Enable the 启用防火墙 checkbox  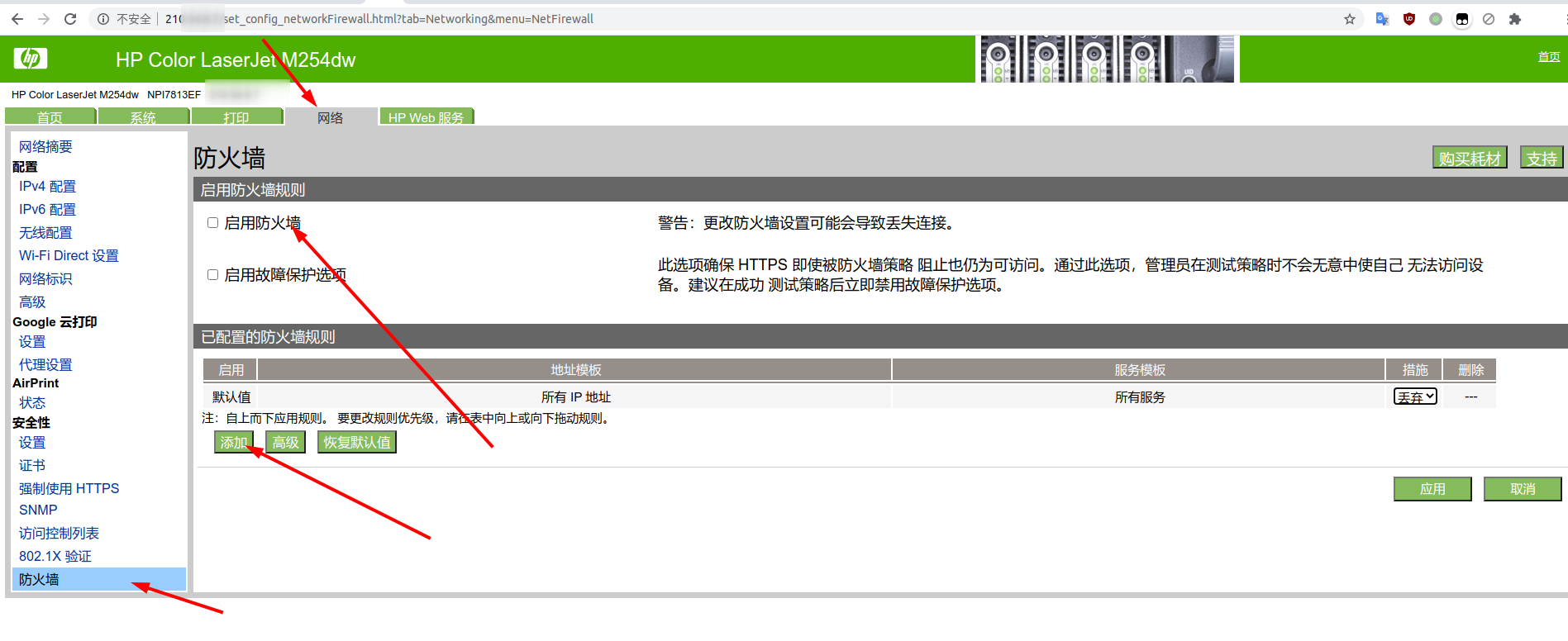pos(212,223)
